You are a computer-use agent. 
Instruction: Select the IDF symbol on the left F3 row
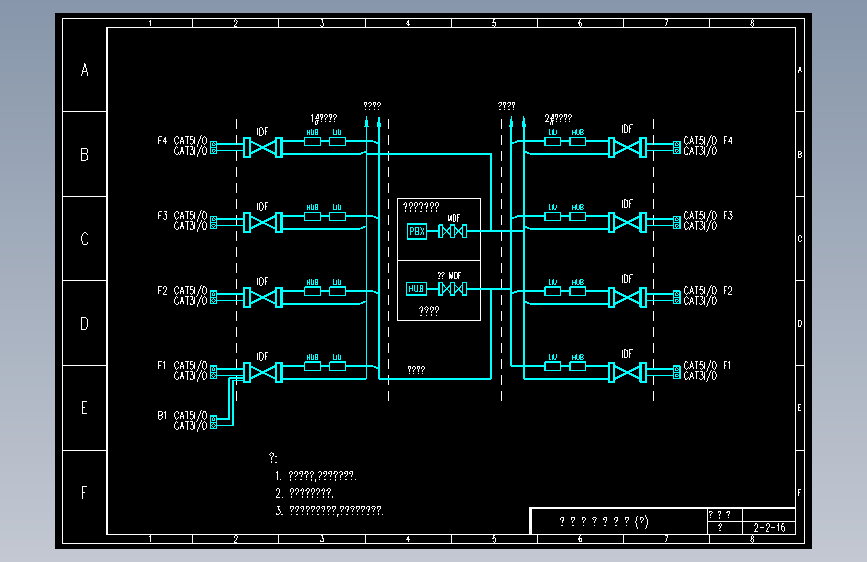(x=263, y=222)
